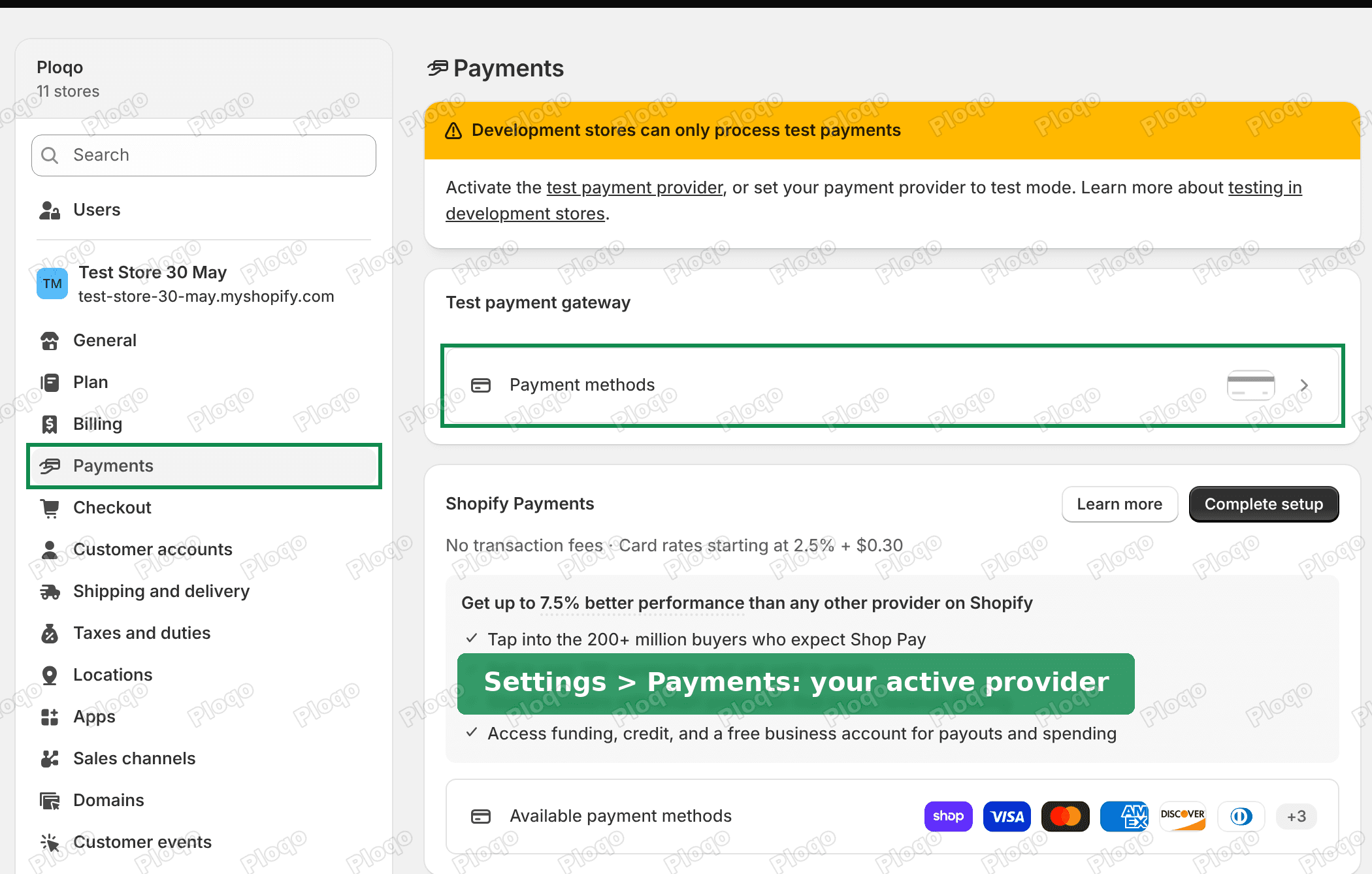Click the warning triangle icon in banner
Viewport: 1372px width, 874px height.
(453, 131)
